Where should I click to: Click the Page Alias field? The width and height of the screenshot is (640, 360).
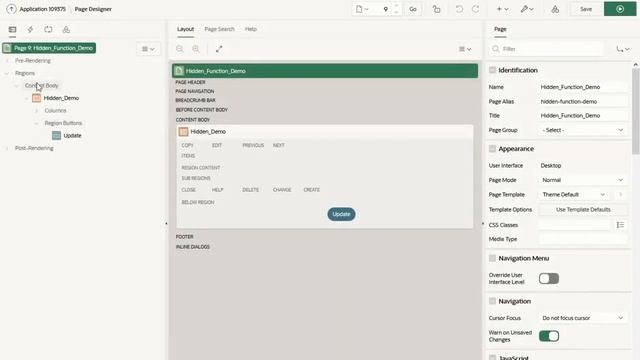tap(583, 102)
